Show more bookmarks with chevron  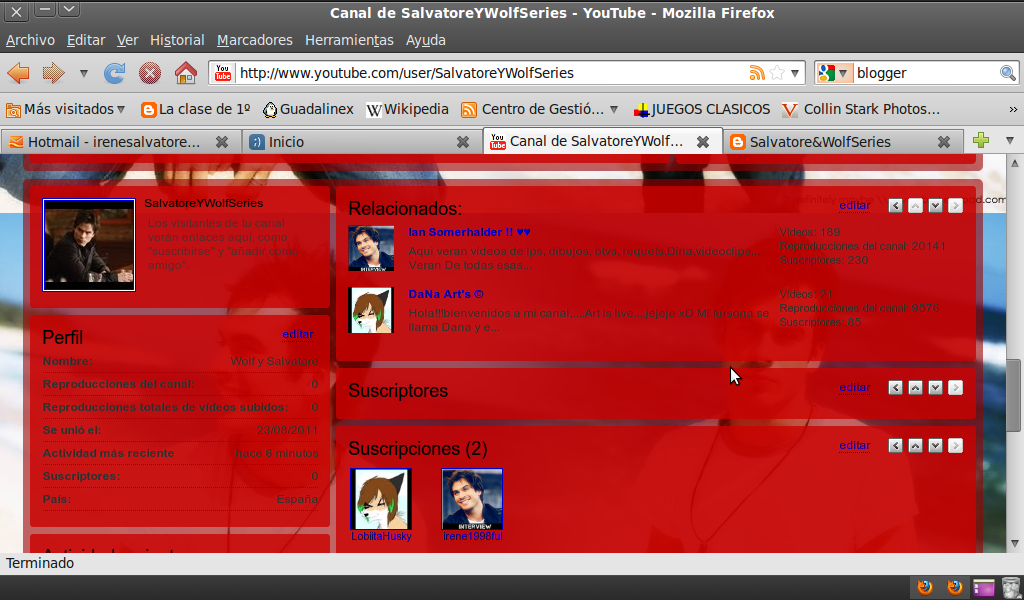pyautogui.click(x=1013, y=109)
